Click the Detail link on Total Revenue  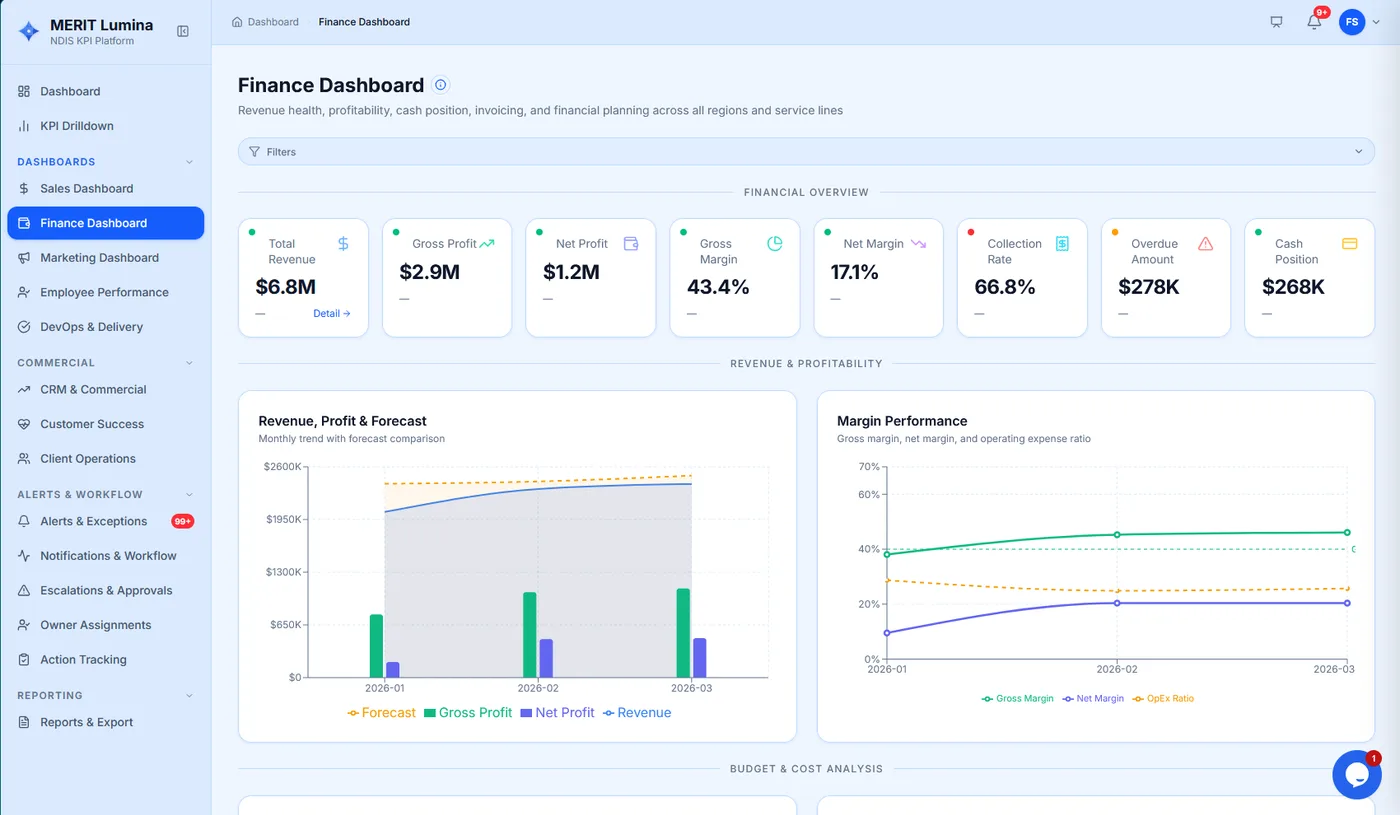coord(332,313)
